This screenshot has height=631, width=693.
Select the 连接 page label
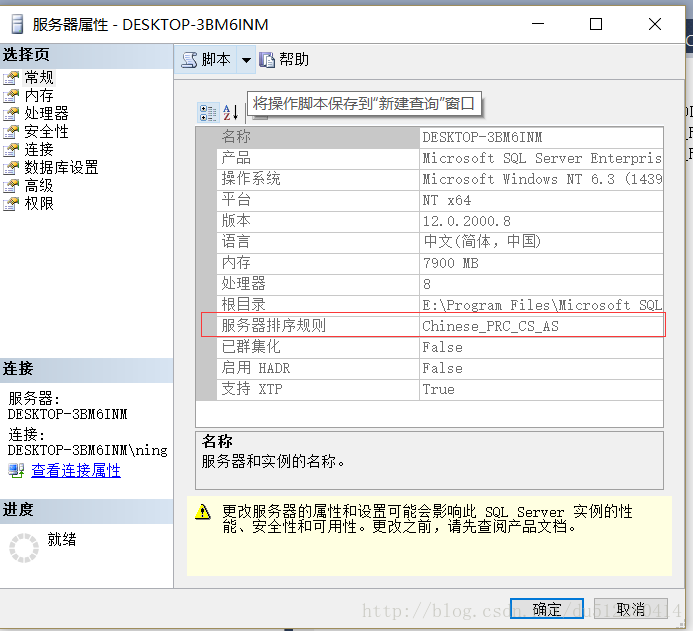(x=39, y=150)
